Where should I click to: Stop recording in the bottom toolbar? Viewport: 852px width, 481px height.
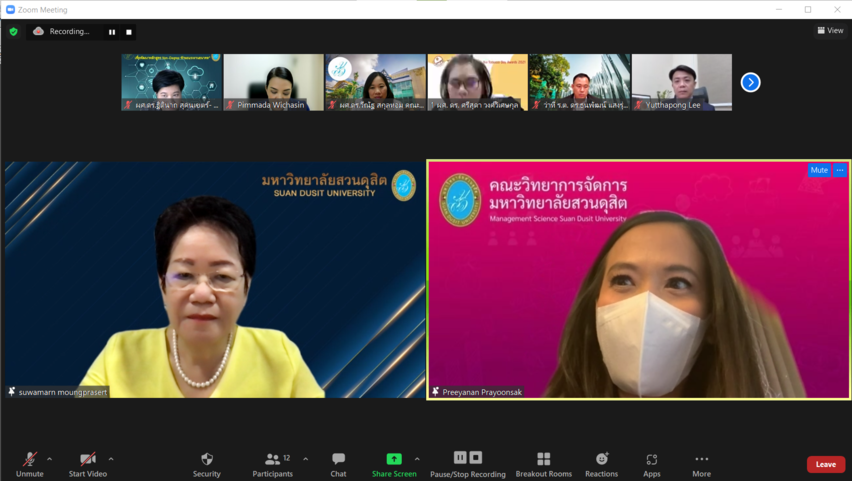click(x=475, y=458)
